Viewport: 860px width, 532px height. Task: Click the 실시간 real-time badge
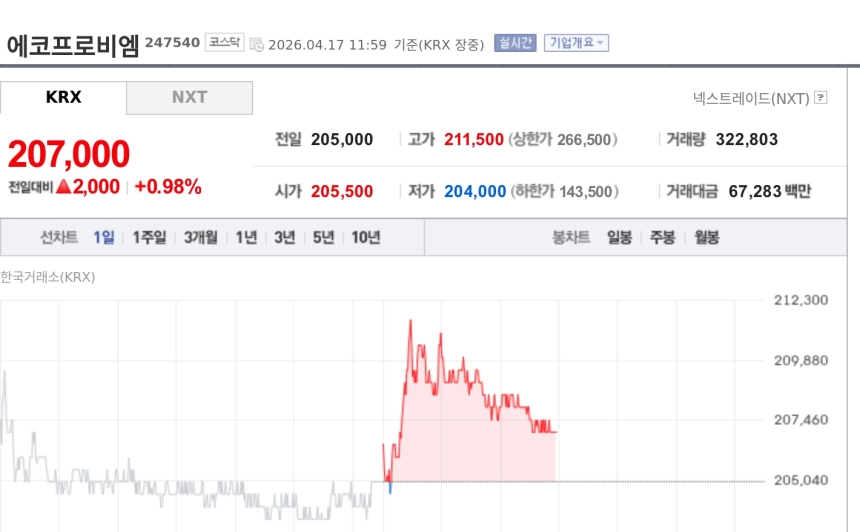[515, 43]
